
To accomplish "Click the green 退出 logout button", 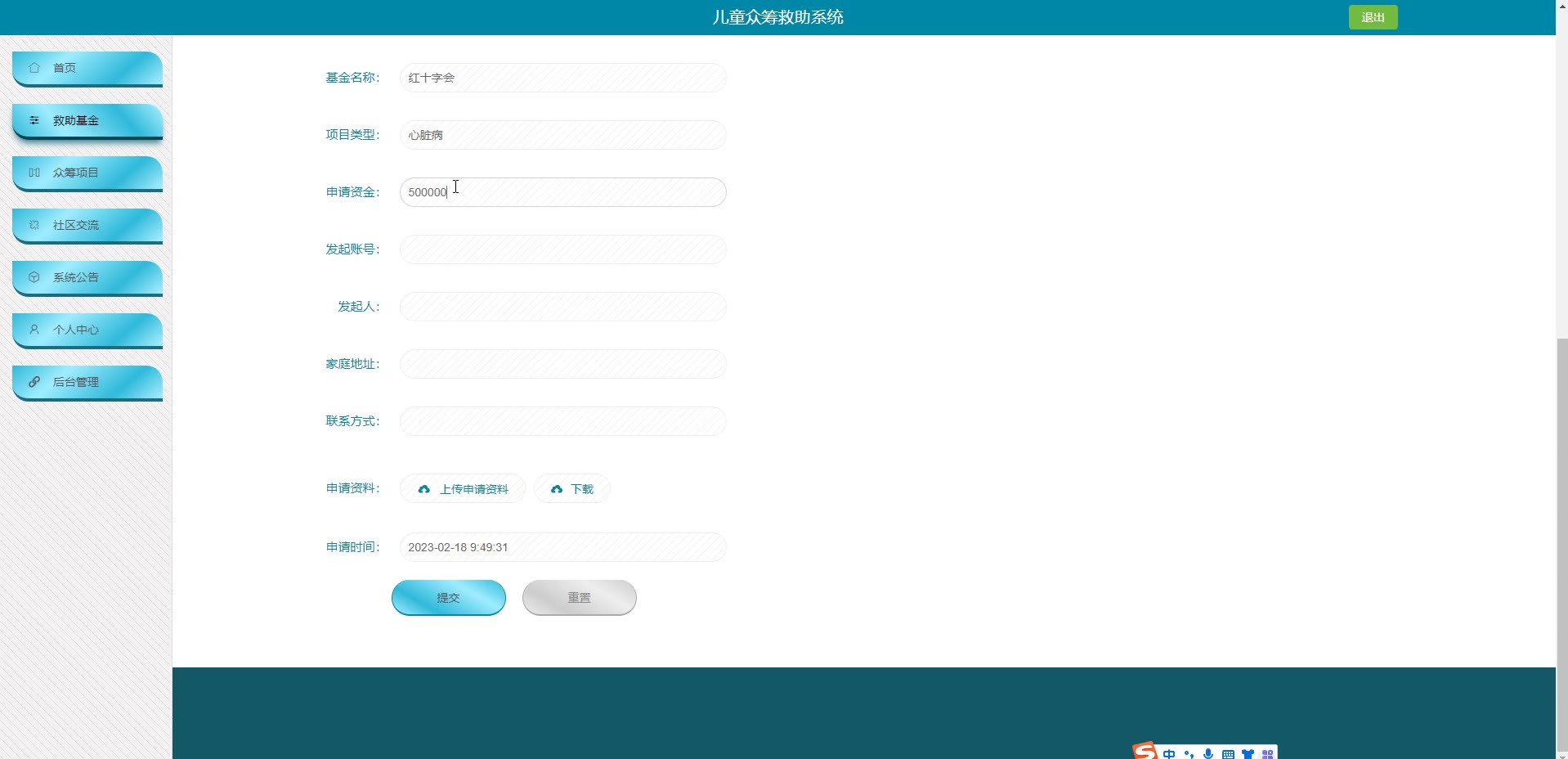I will click(1373, 17).
